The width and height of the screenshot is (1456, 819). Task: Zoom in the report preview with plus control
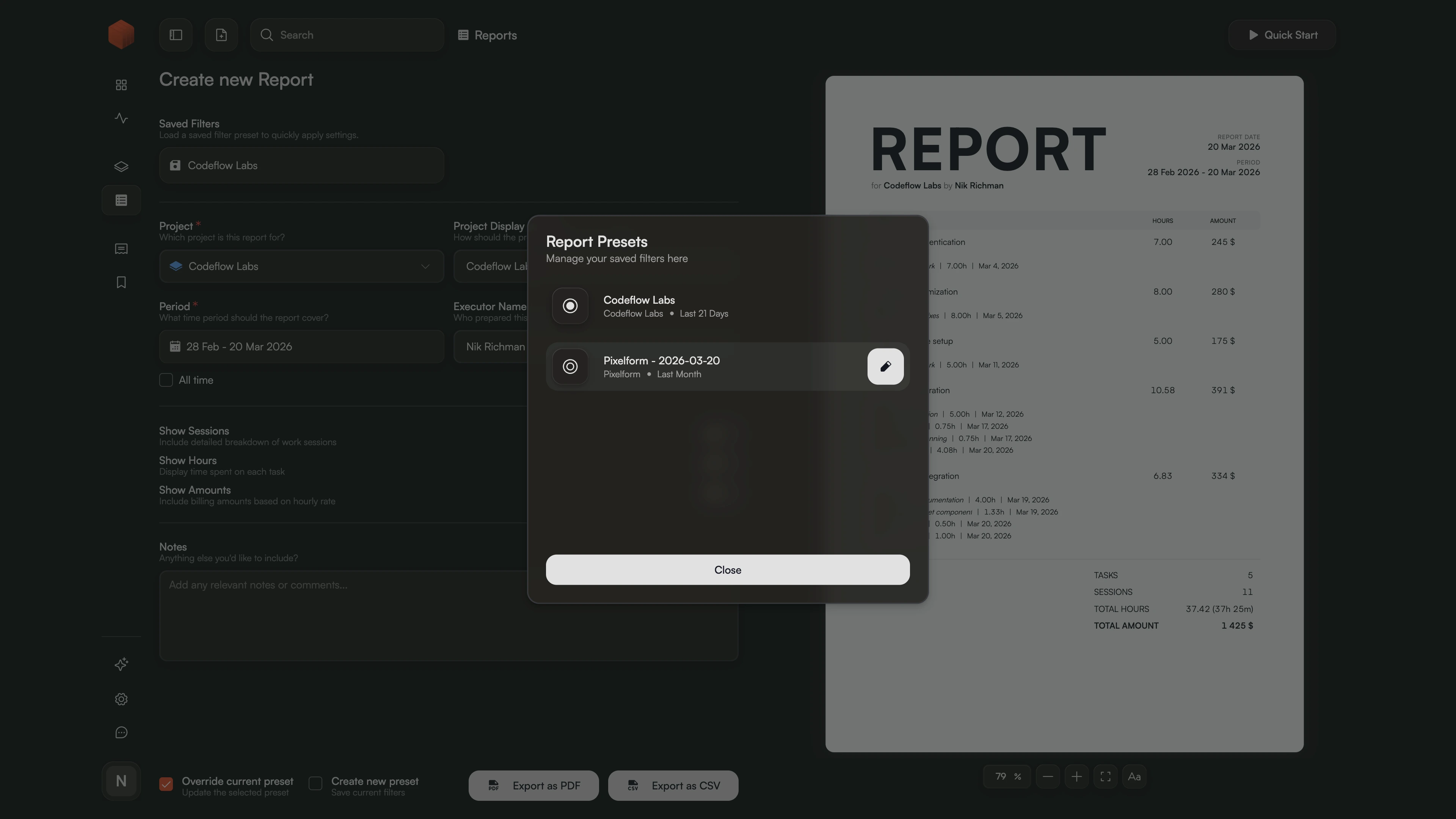[x=1077, y=776]
